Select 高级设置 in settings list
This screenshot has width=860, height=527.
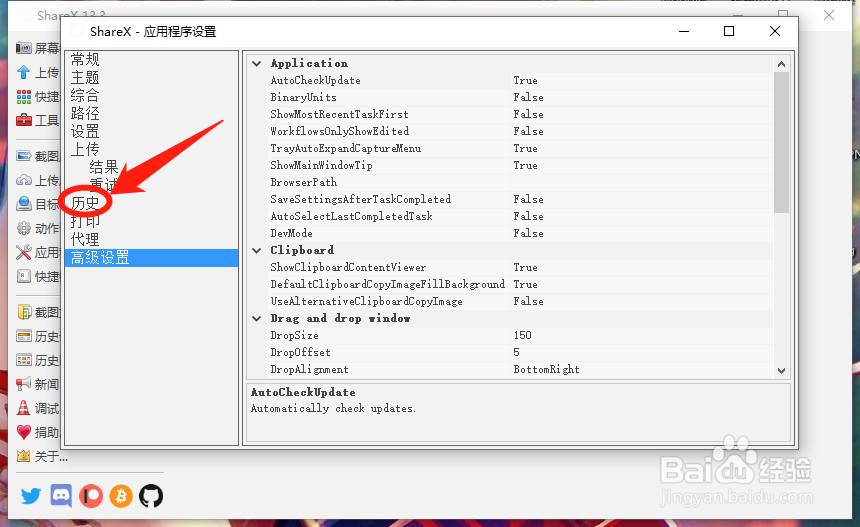(x=151, y=258)
